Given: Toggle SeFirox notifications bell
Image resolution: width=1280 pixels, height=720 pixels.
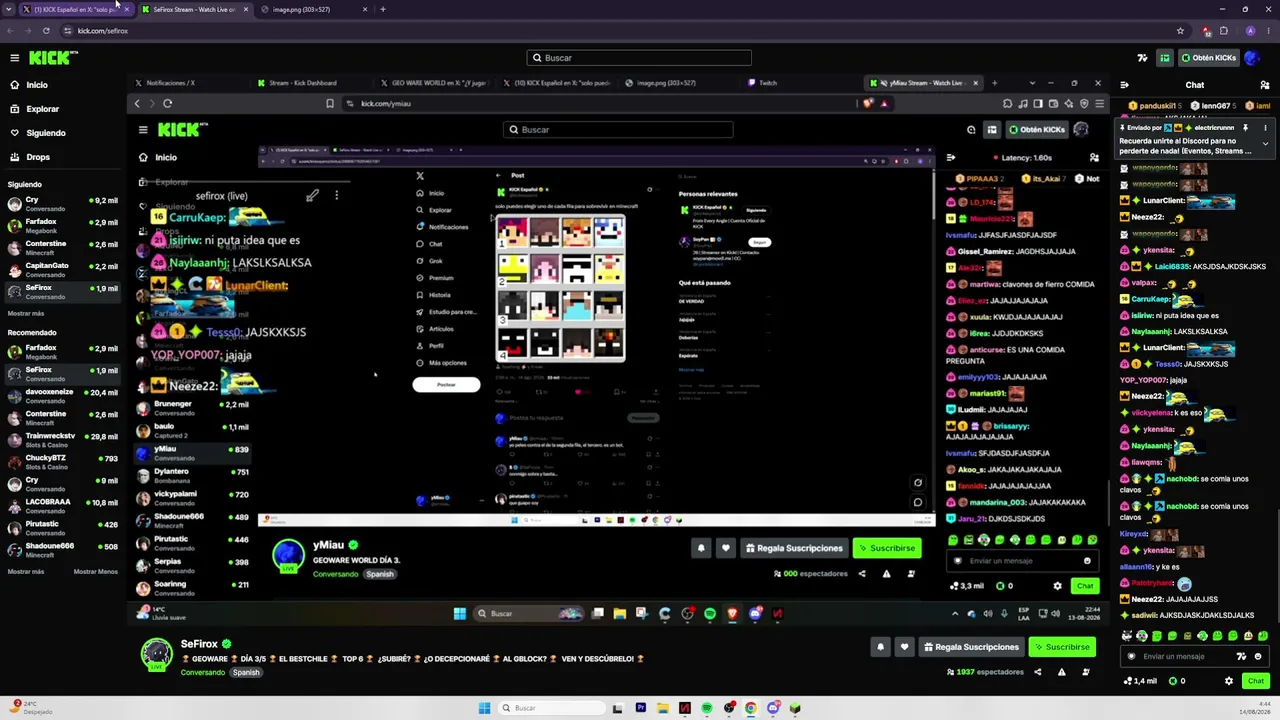Looking at the screenshot, I should pyautogui.click(x=881, y=647).
